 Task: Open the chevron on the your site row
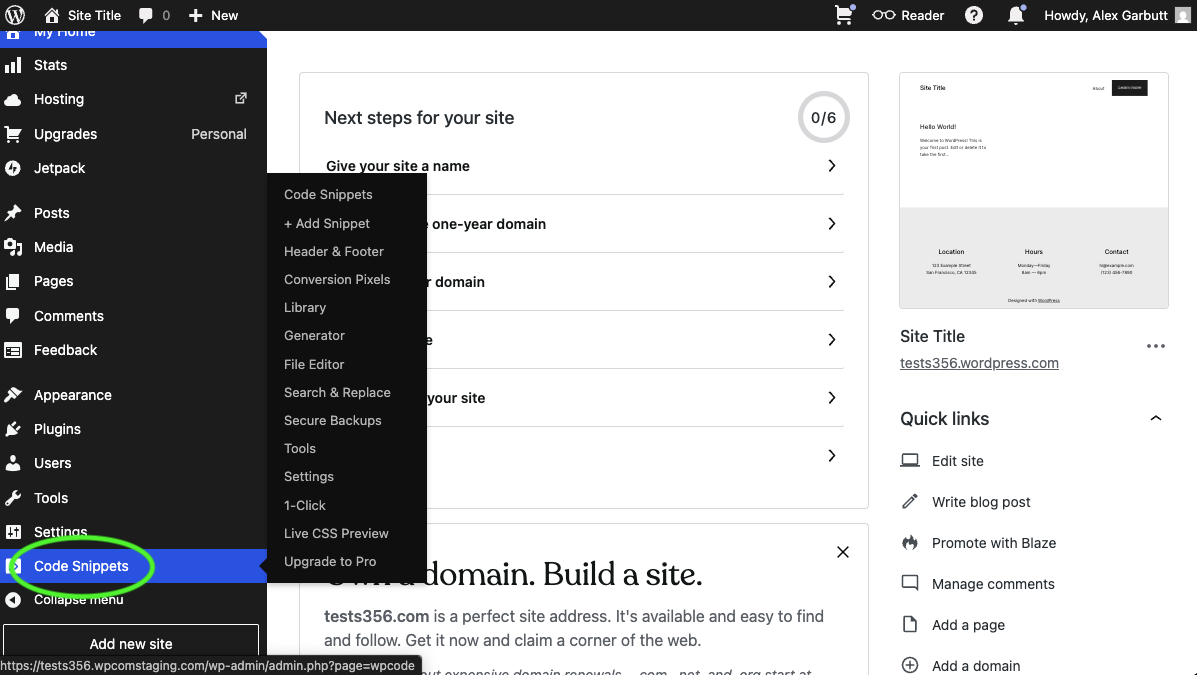point(832,398)
